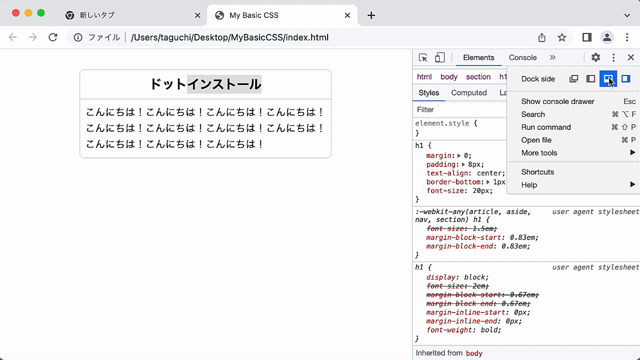The image size is (640, 360).
Task: Open a new browser tab
Action: 371,16
